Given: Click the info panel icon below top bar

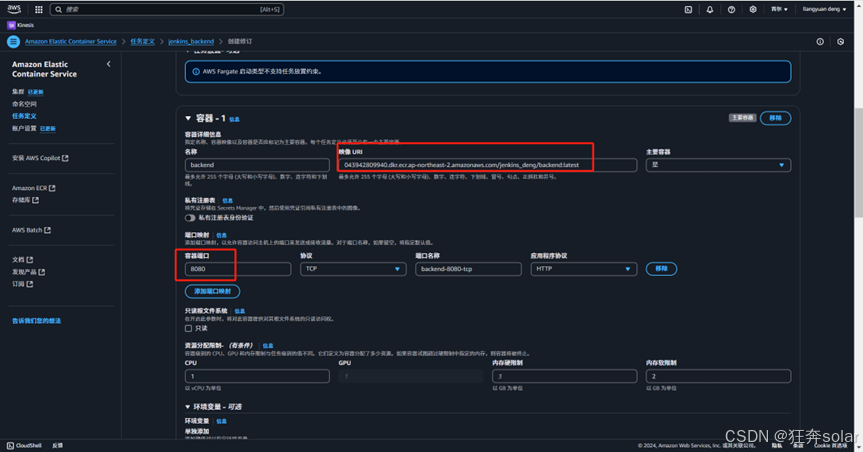Looking at the screenshot, I should tap(820, 41).
